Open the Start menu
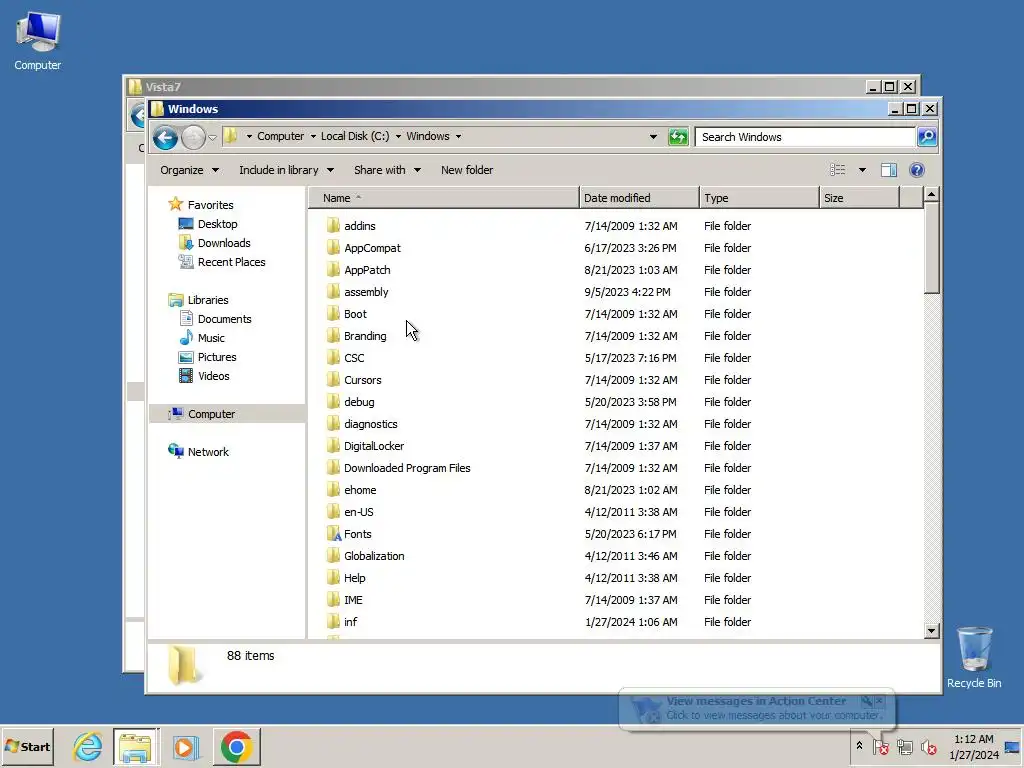 pos(27,746)
